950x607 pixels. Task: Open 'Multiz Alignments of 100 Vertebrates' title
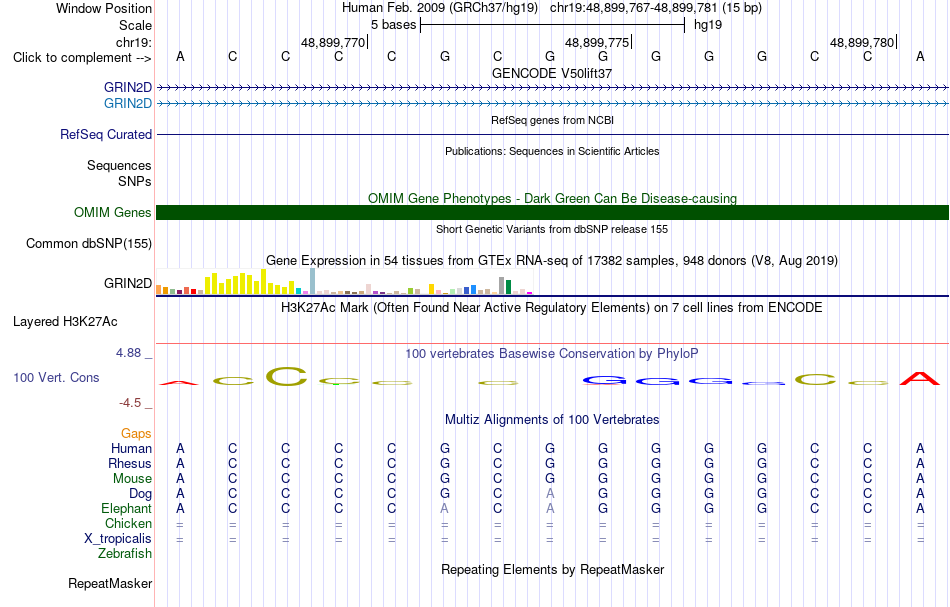[x=552, y=419]
